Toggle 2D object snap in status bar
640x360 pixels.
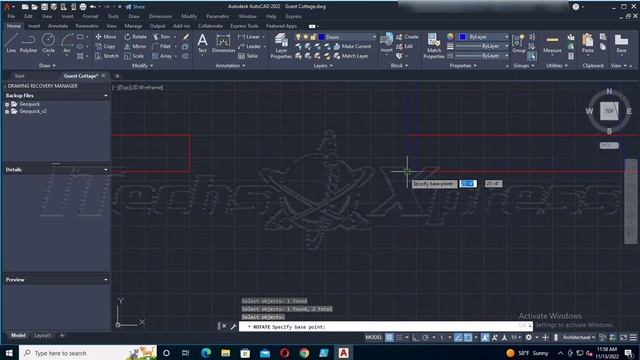(468, 337)
